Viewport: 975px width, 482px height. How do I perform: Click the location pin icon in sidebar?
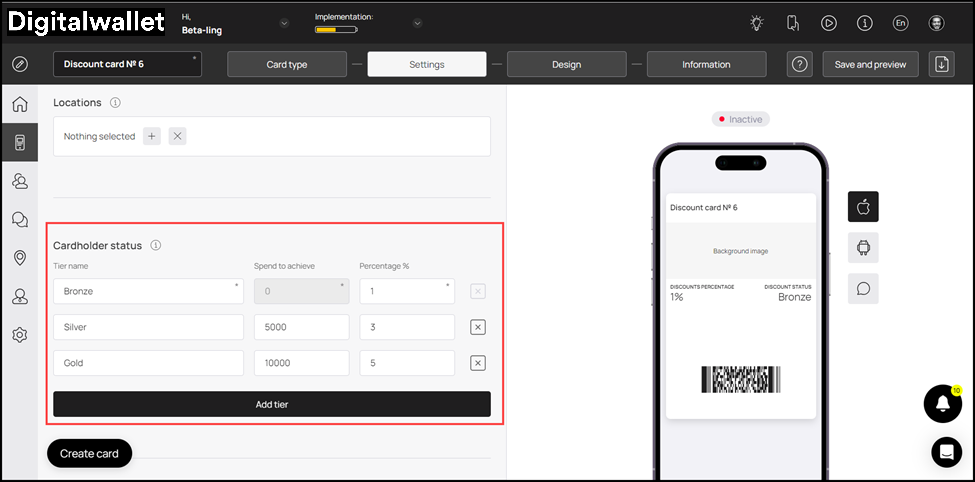pos(20,258)
